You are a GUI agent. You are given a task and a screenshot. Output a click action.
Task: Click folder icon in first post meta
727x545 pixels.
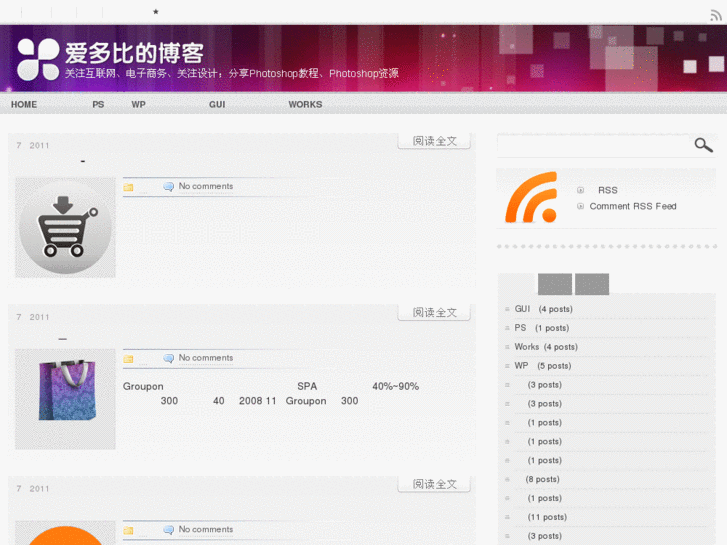point(128,187)
